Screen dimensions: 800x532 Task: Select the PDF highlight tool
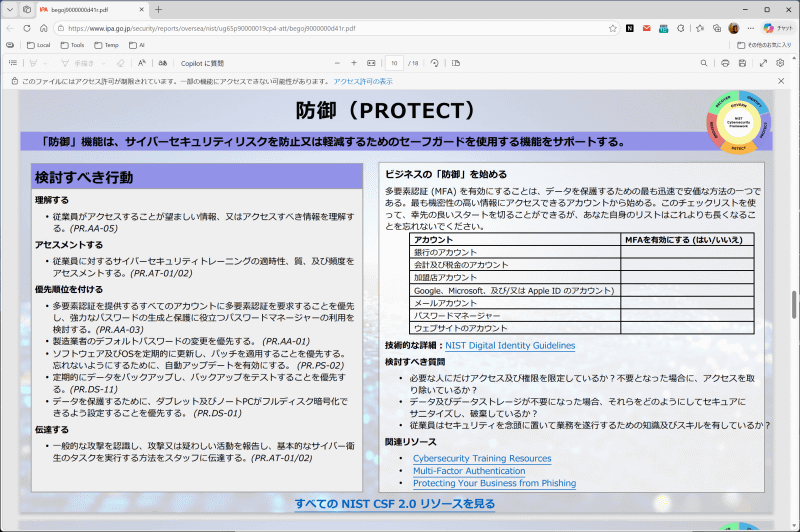point(33,63)
